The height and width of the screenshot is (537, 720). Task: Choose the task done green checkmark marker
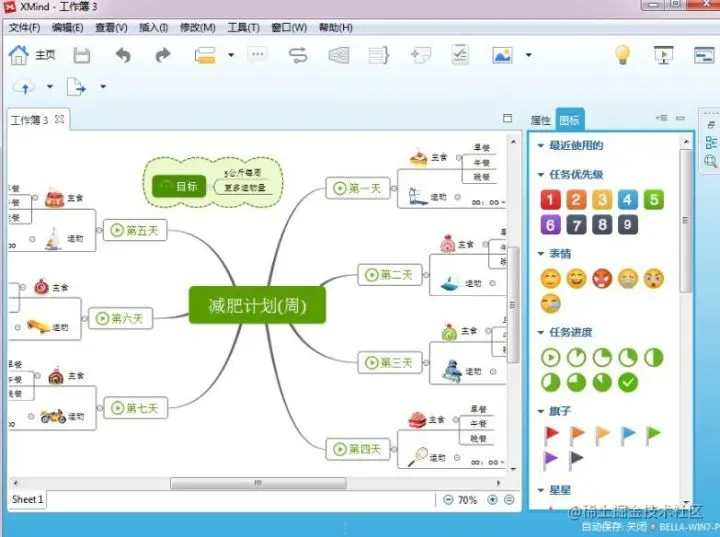628,383
